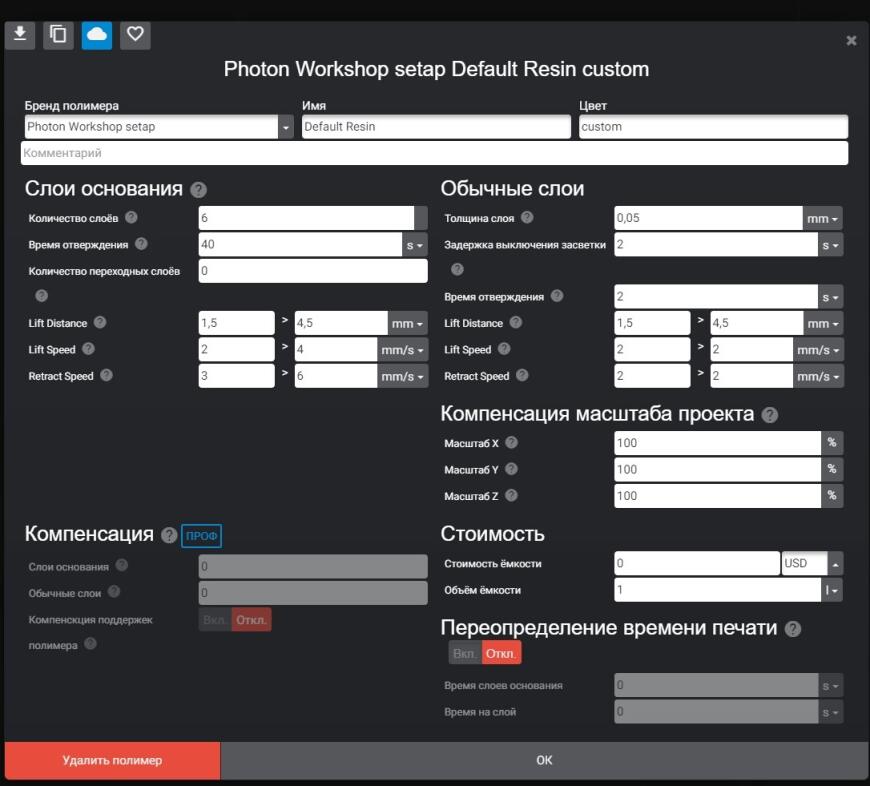Toggle Откл. for Компенсация поддержек полимера

[251, 620]
